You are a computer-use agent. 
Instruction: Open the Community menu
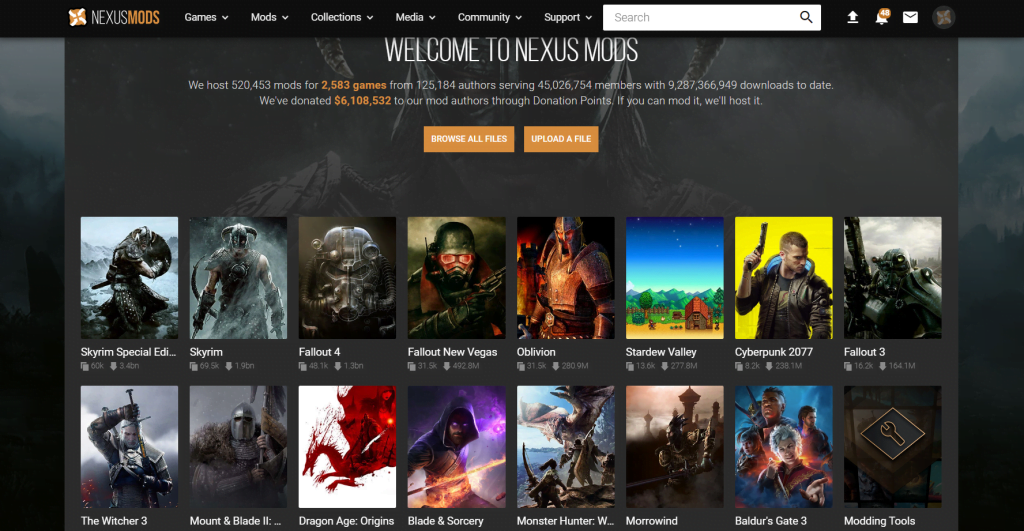tap(489, 17)
